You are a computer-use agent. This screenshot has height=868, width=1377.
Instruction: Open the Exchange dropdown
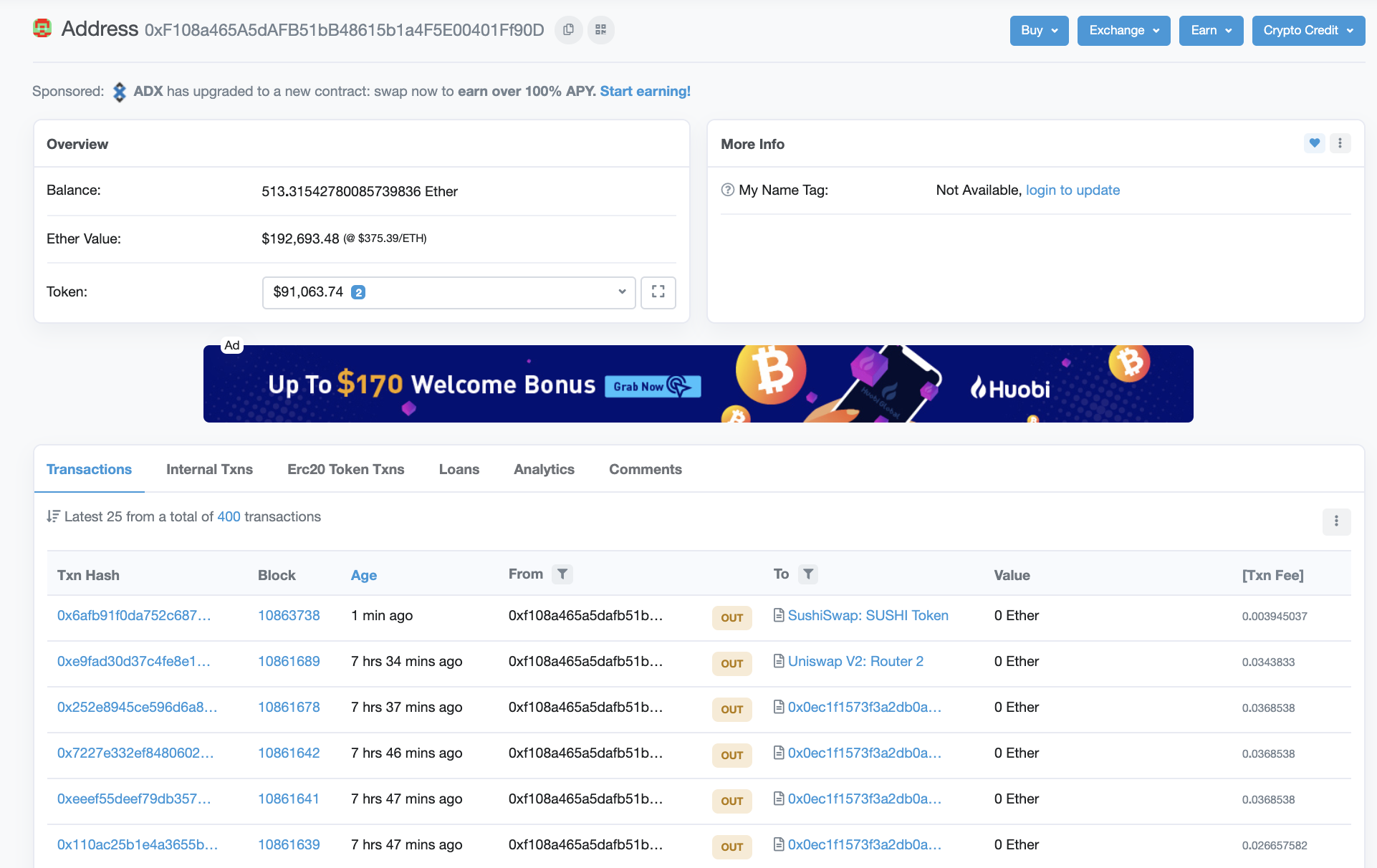[1123, 31]
